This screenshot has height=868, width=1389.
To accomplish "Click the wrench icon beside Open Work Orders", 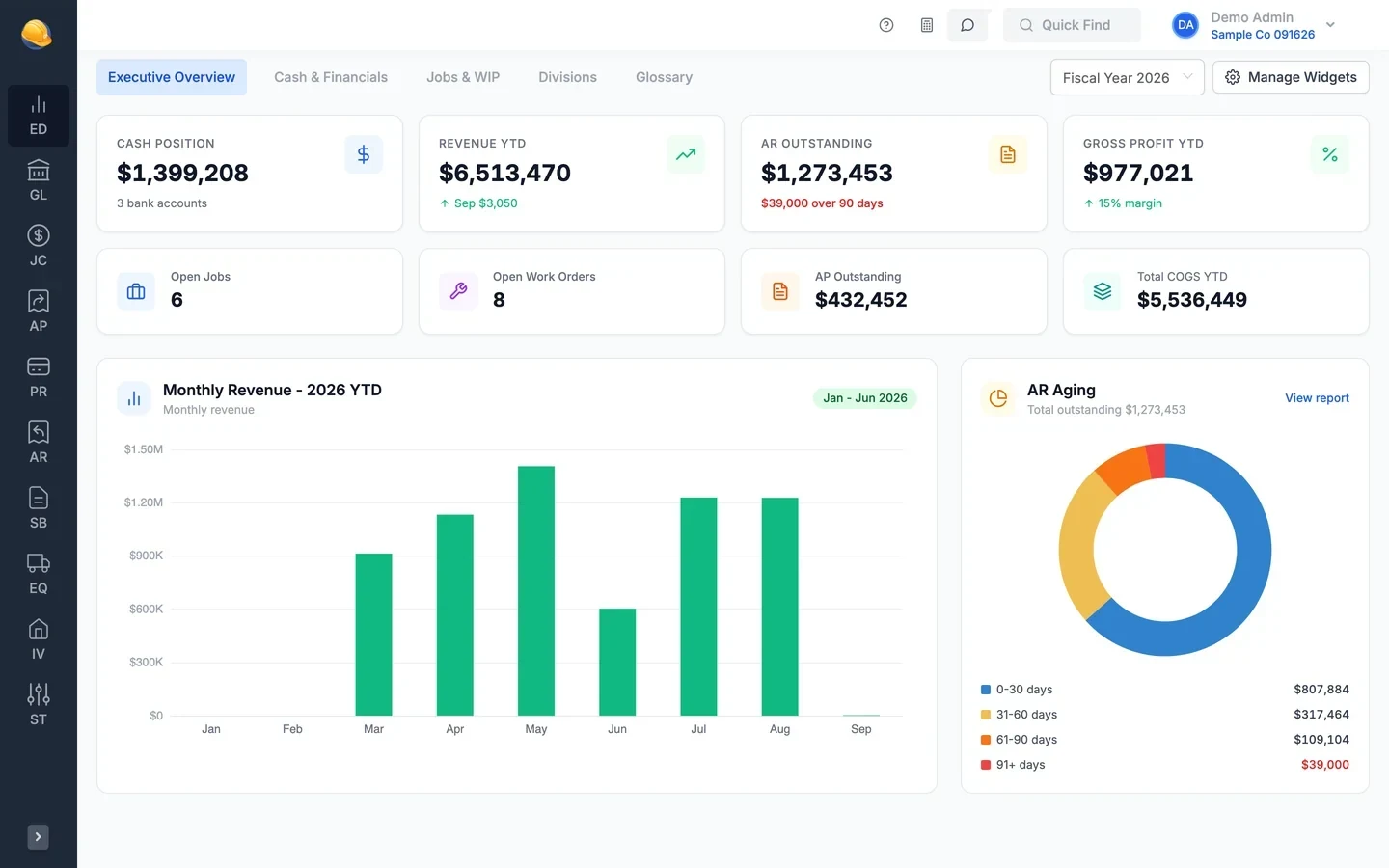I will click(458, 291).
